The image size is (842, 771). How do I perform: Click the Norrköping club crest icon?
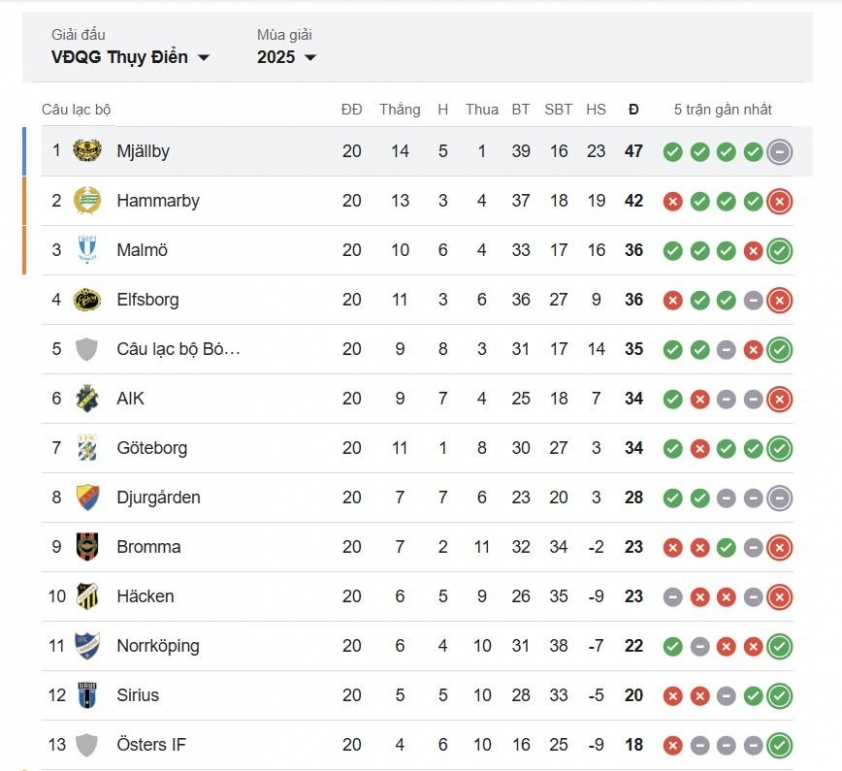87,645
